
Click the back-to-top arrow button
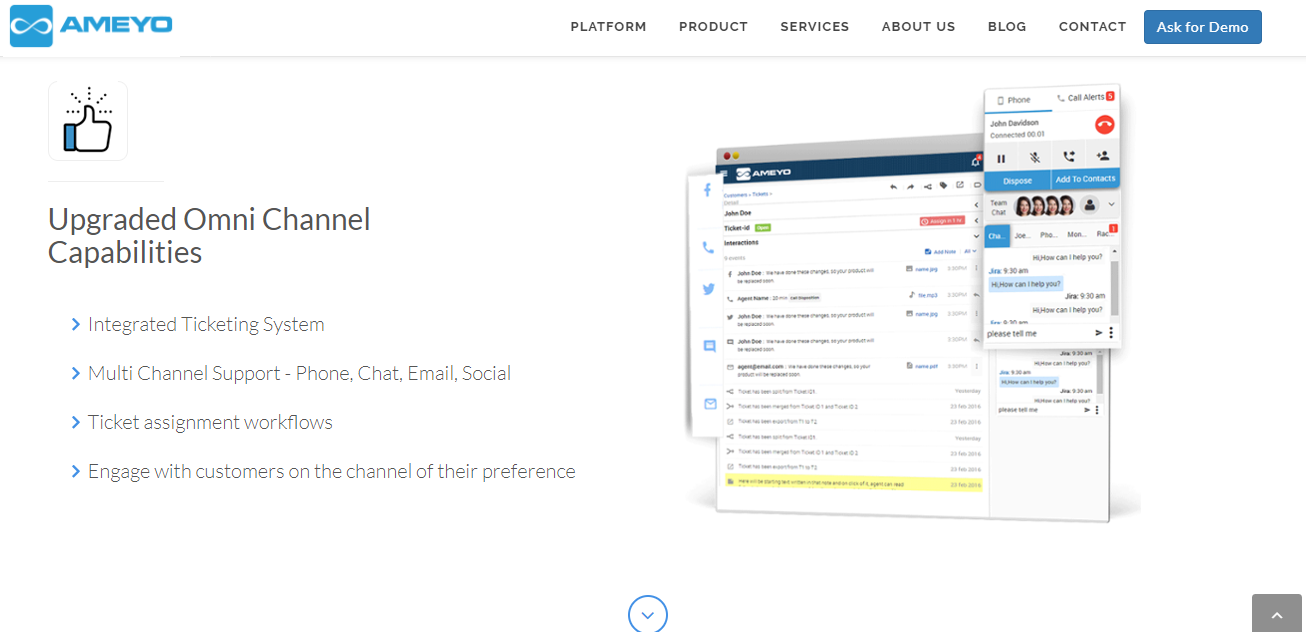[x=1277, y=615]
